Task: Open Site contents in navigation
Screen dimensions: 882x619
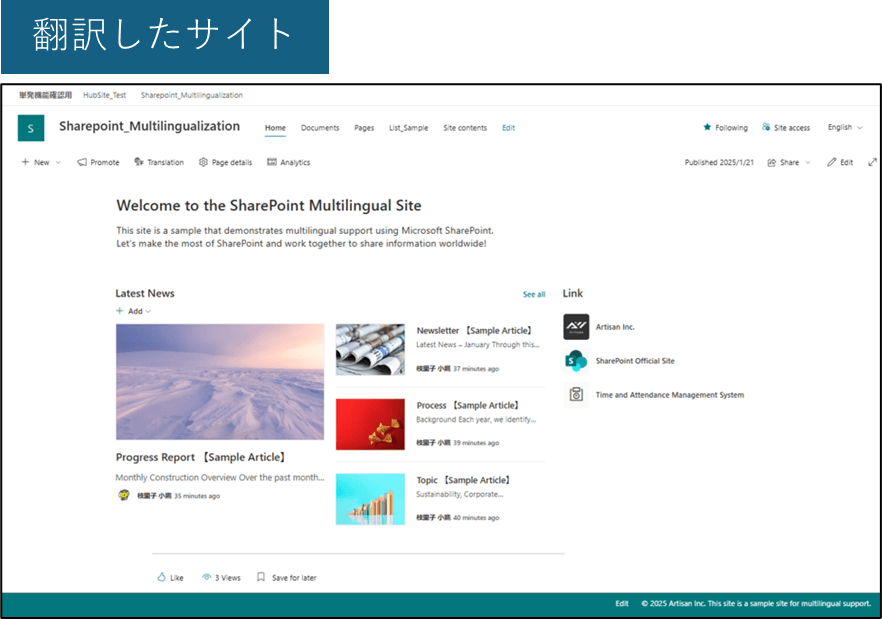Action: [465, 128]
